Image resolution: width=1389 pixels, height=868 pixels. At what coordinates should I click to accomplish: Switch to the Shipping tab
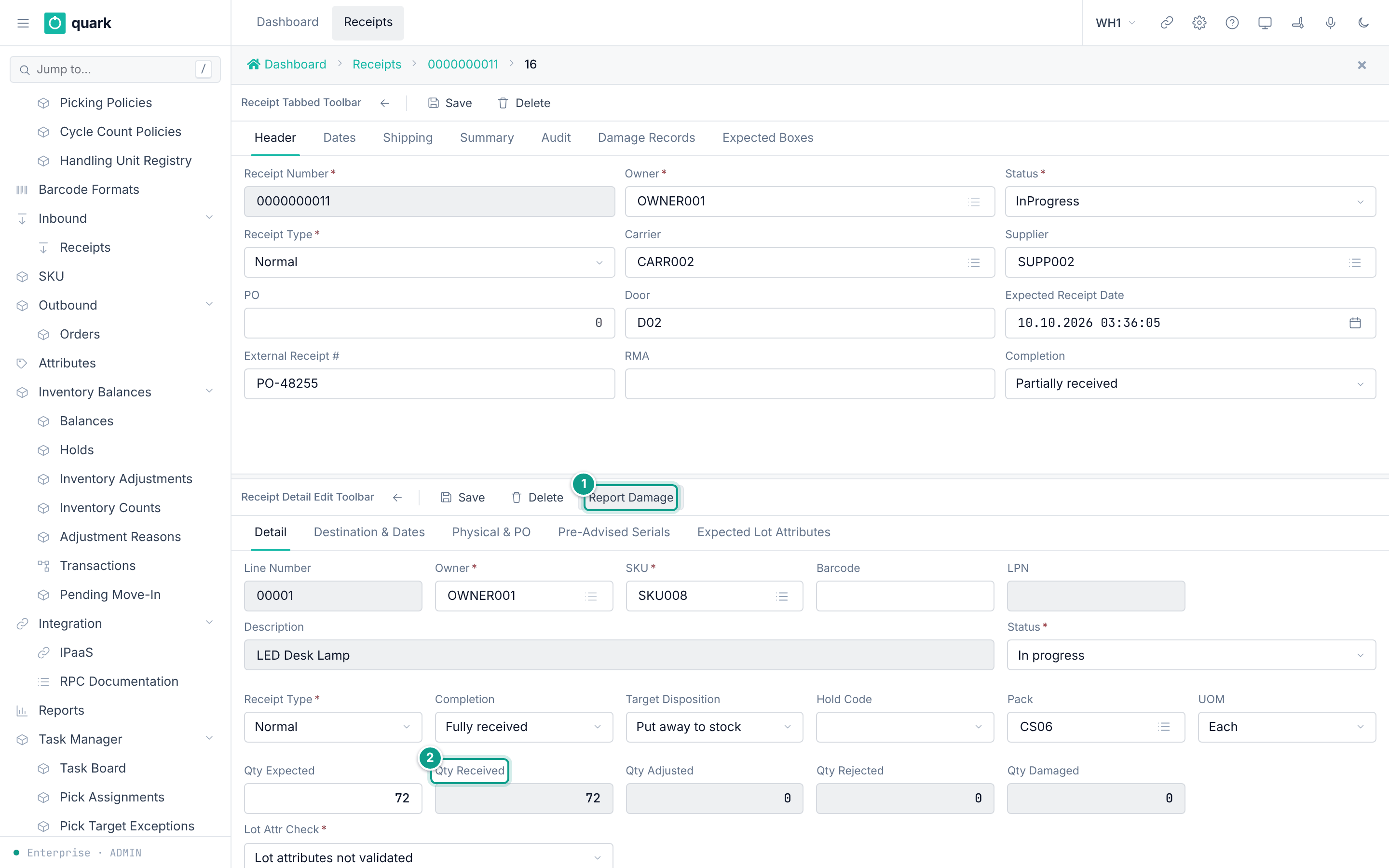click(408, 138)
